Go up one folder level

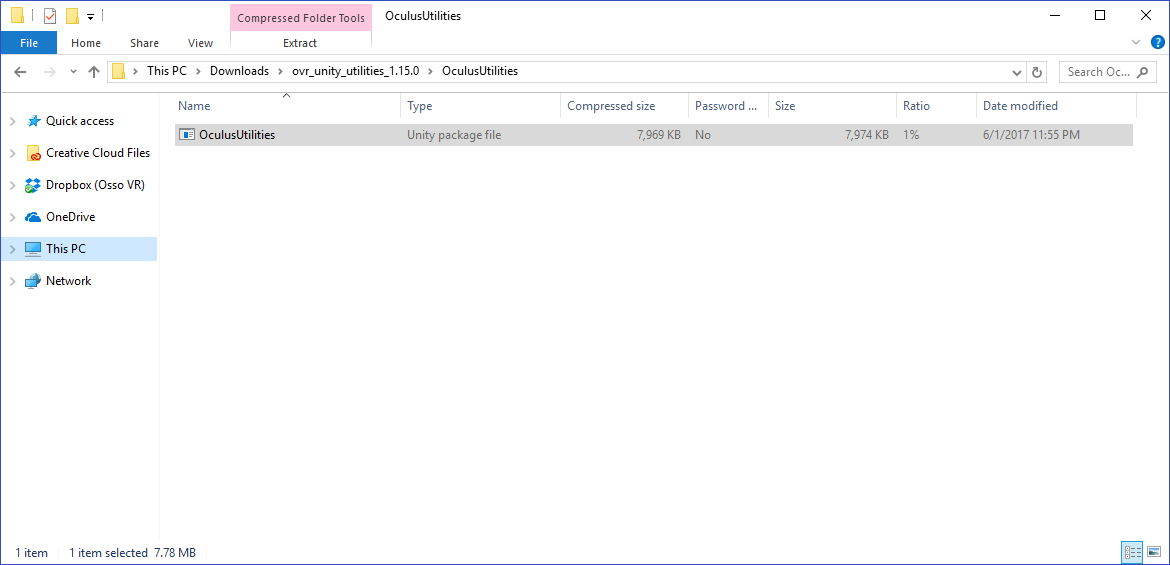click(x=93, y=72)
